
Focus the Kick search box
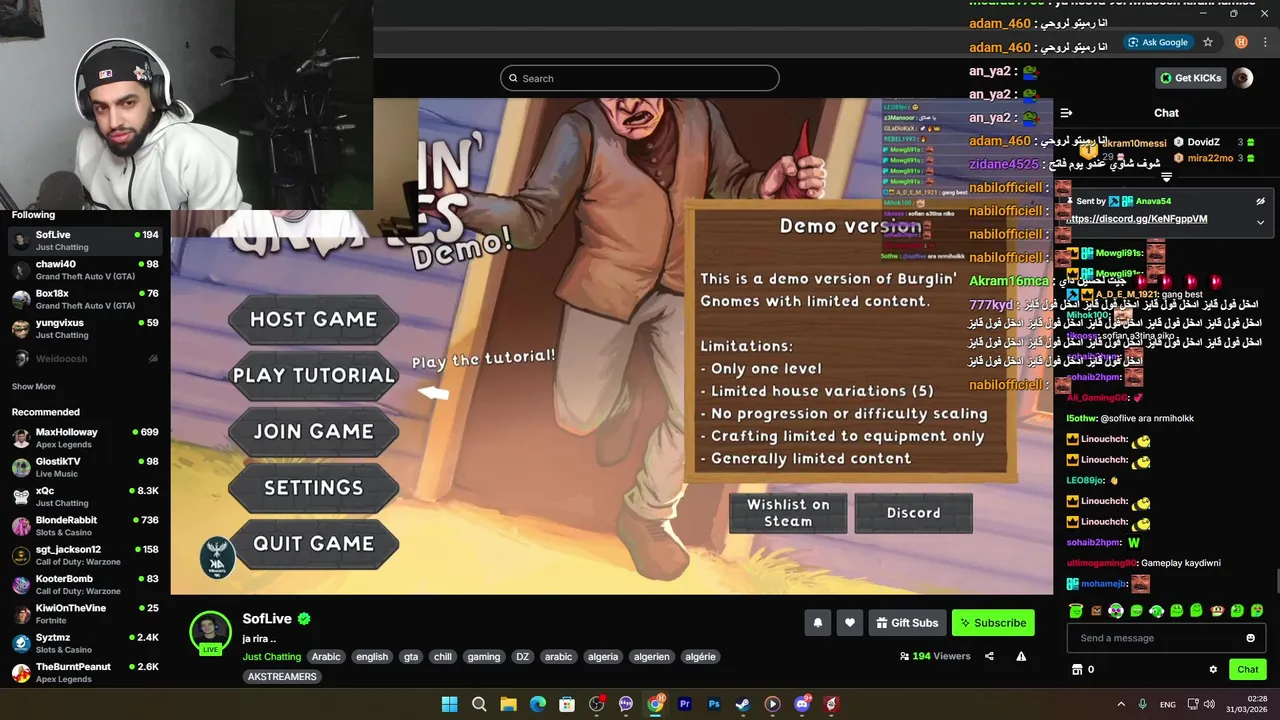[x=640, y=78]
